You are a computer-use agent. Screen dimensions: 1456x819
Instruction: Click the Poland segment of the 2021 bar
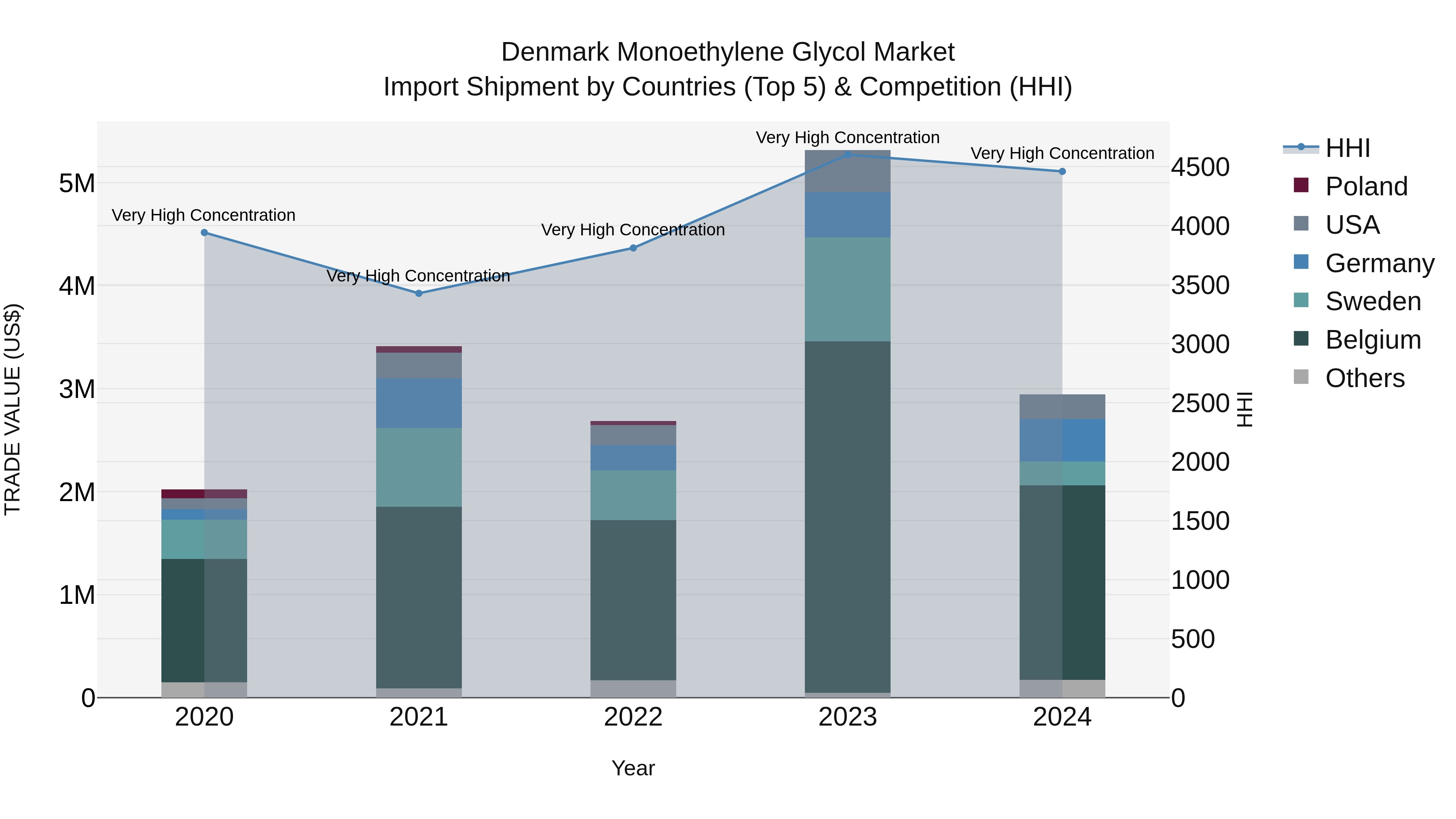419,349
